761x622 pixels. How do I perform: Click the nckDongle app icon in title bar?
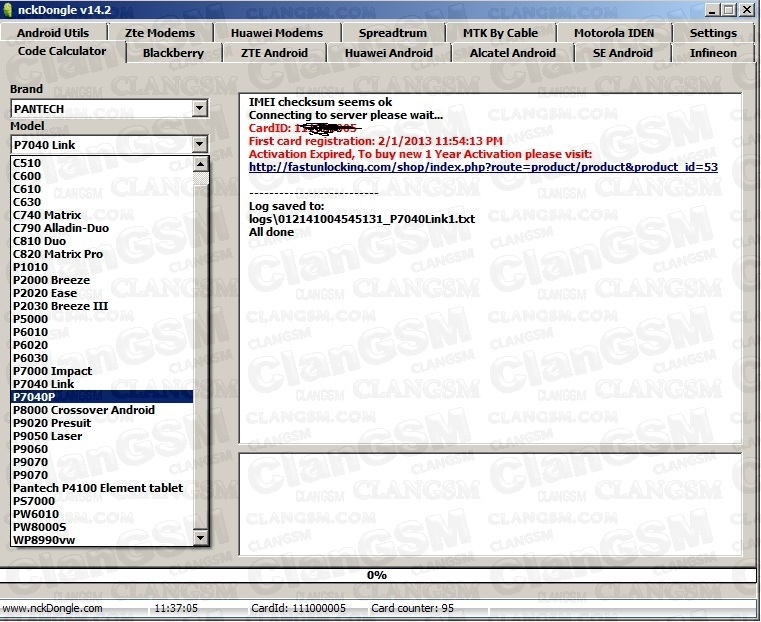pos(7,10)
